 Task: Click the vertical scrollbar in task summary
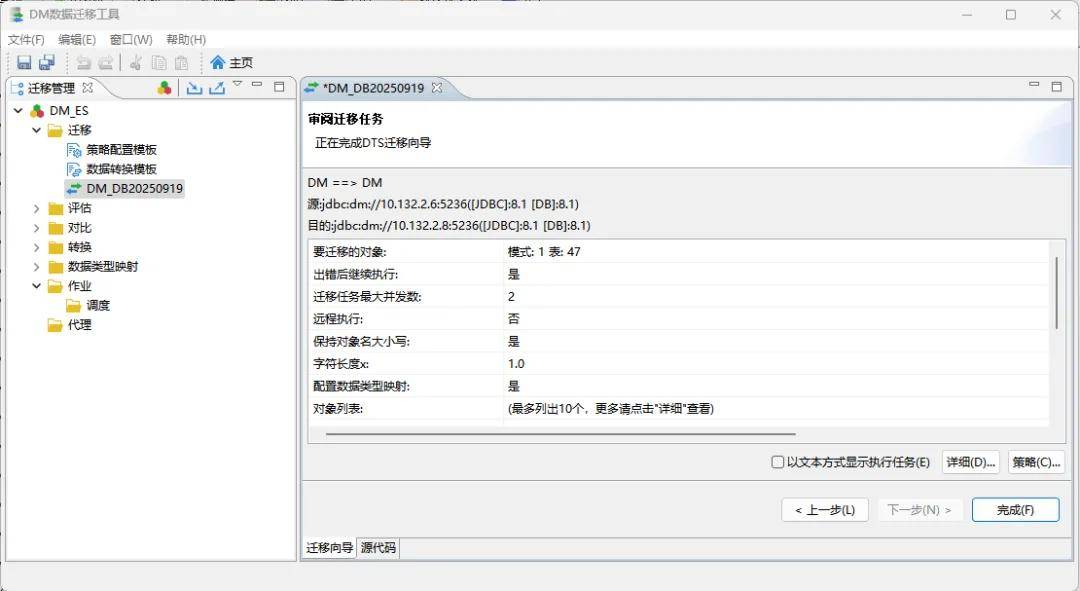click(1057, 293)
